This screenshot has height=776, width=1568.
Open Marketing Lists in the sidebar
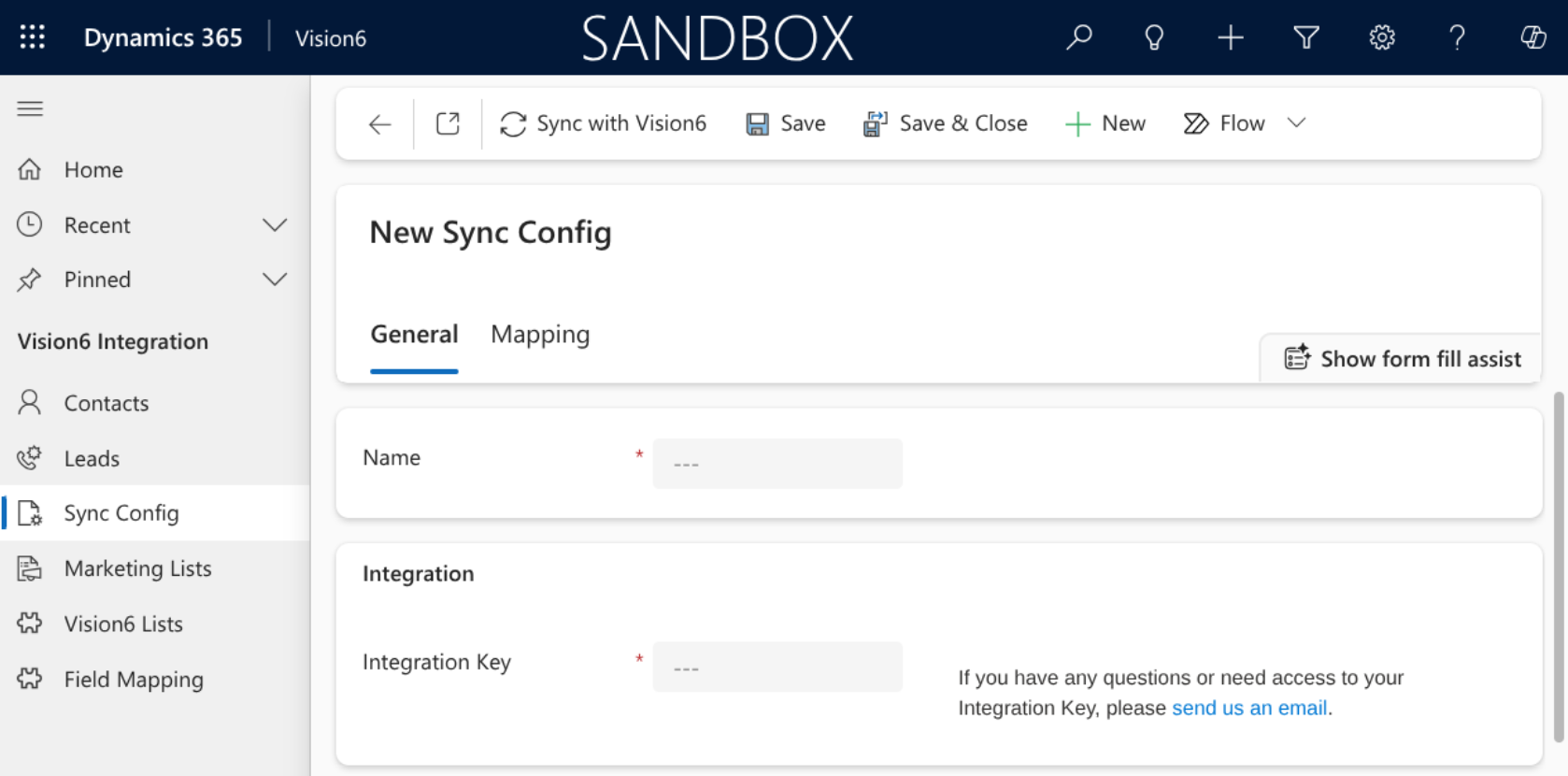[155, 568]
